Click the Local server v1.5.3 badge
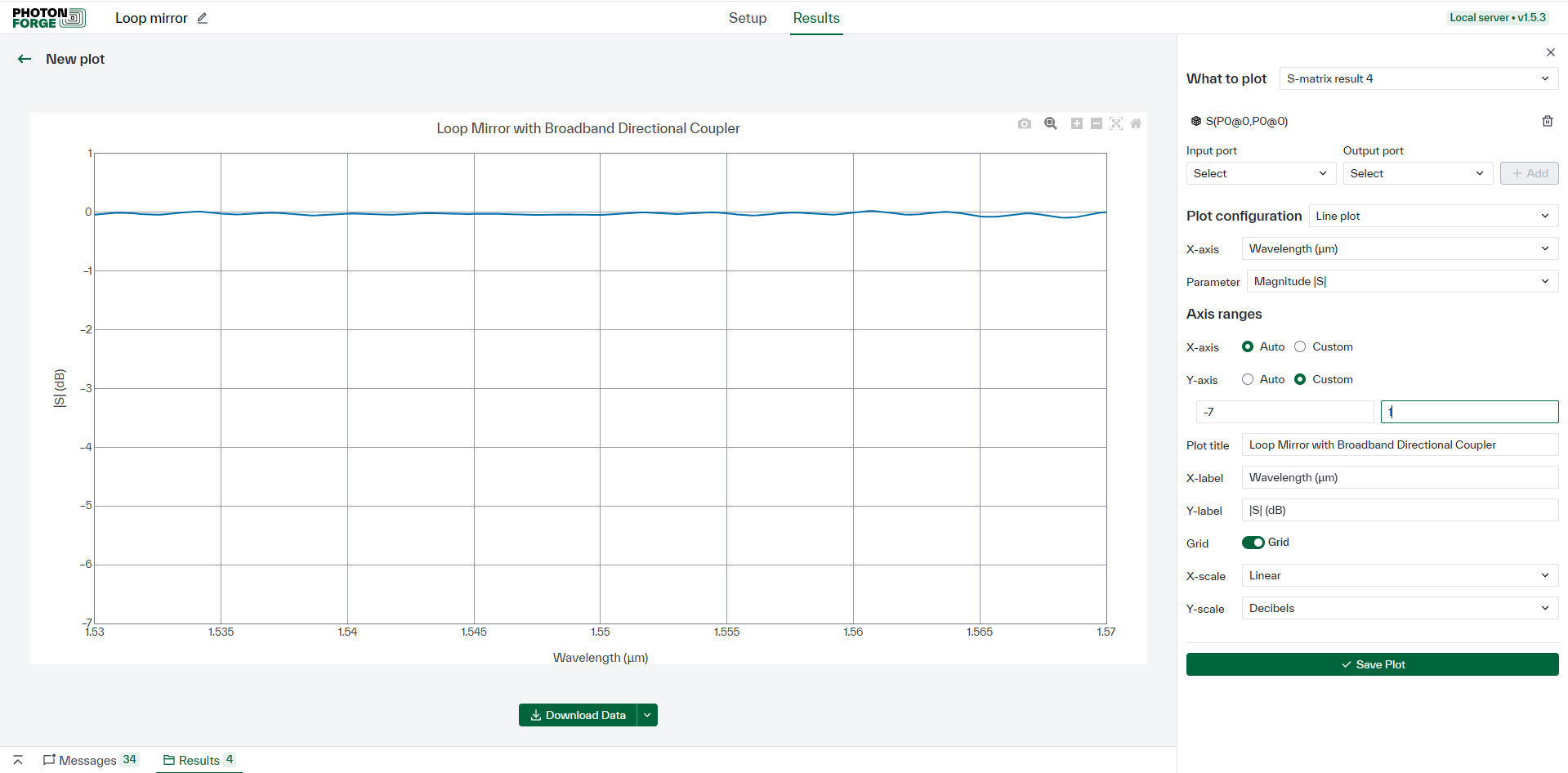Viewport: 1568px width, 773px height. 1498,17
